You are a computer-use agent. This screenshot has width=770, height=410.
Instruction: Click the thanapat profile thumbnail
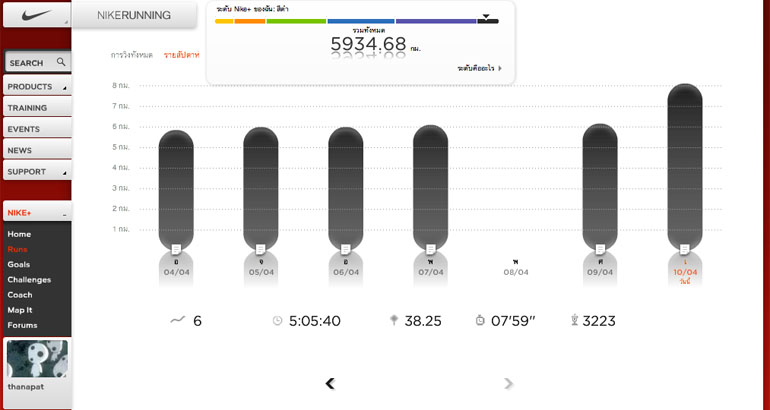coord(36,358)
